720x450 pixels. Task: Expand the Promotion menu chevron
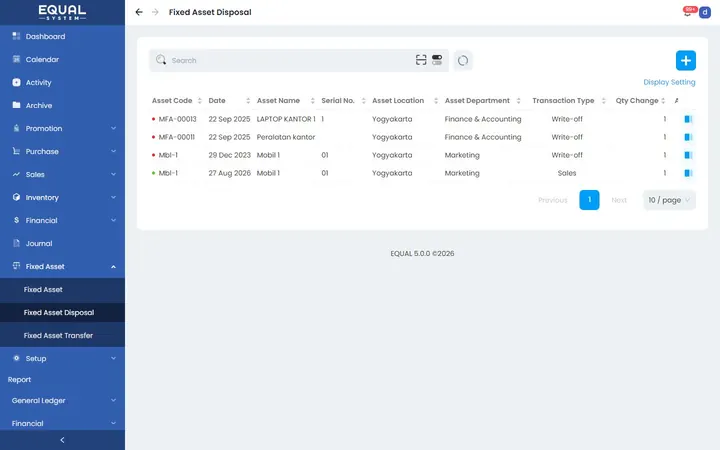pyautogui.click(x=113, y=128)
